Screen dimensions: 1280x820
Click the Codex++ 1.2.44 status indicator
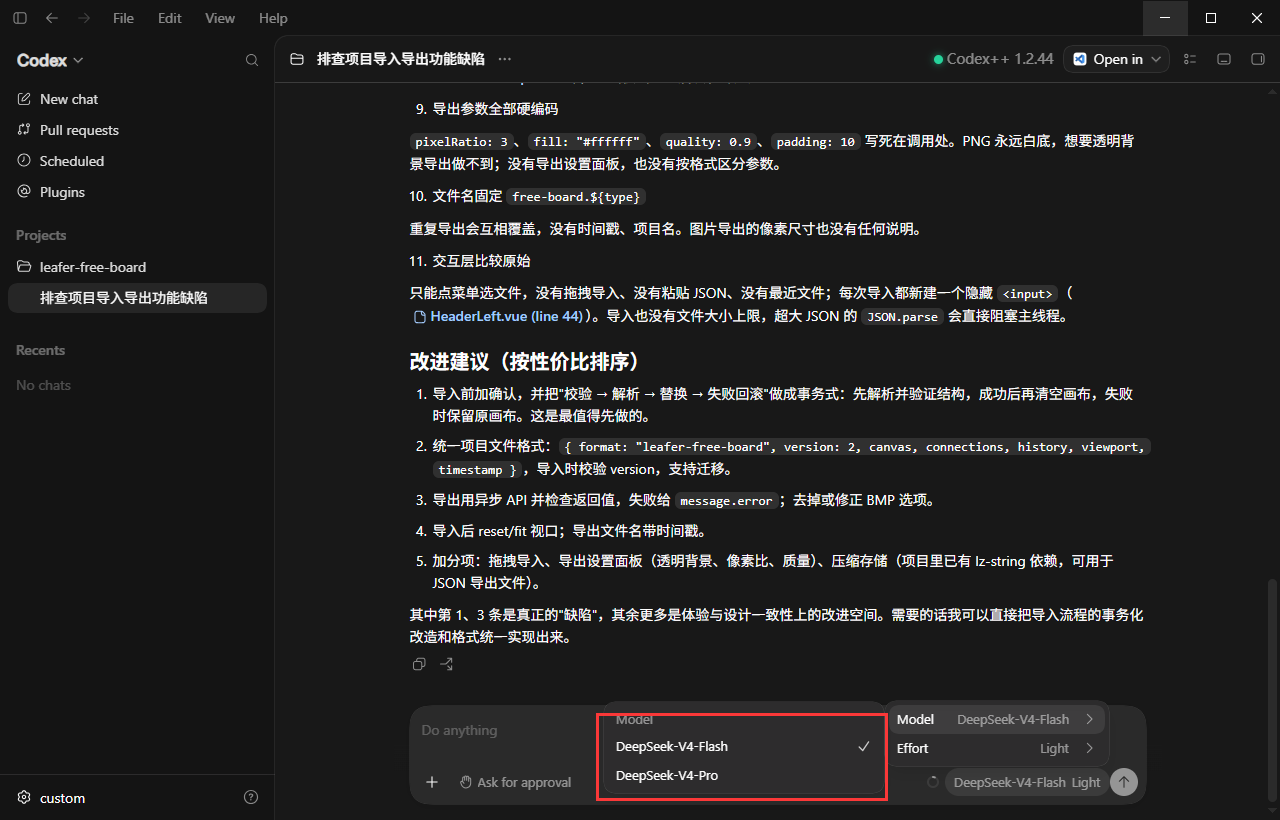pos(993,59)
